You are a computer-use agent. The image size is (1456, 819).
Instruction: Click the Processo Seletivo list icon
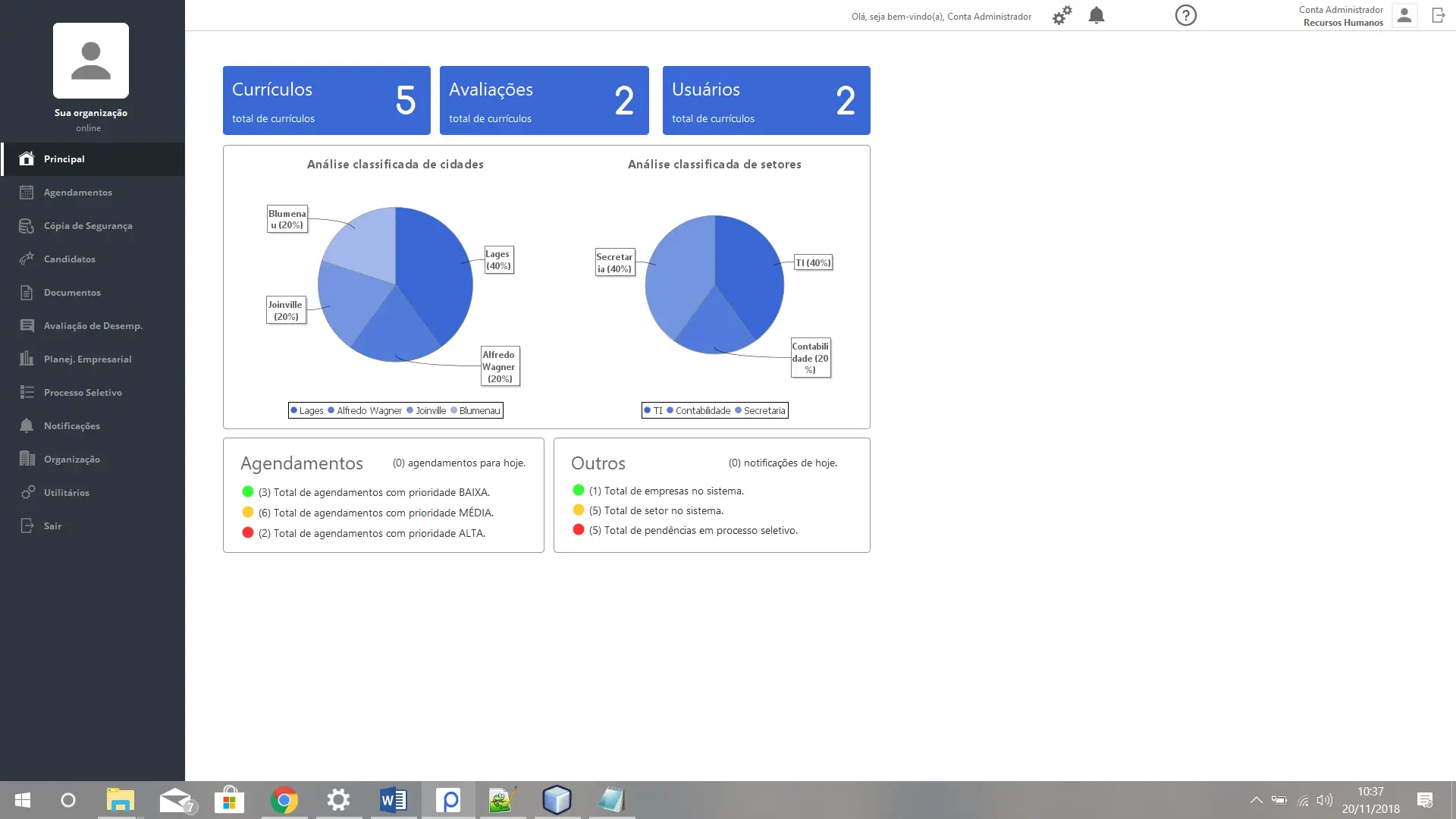tap(27, 392)
